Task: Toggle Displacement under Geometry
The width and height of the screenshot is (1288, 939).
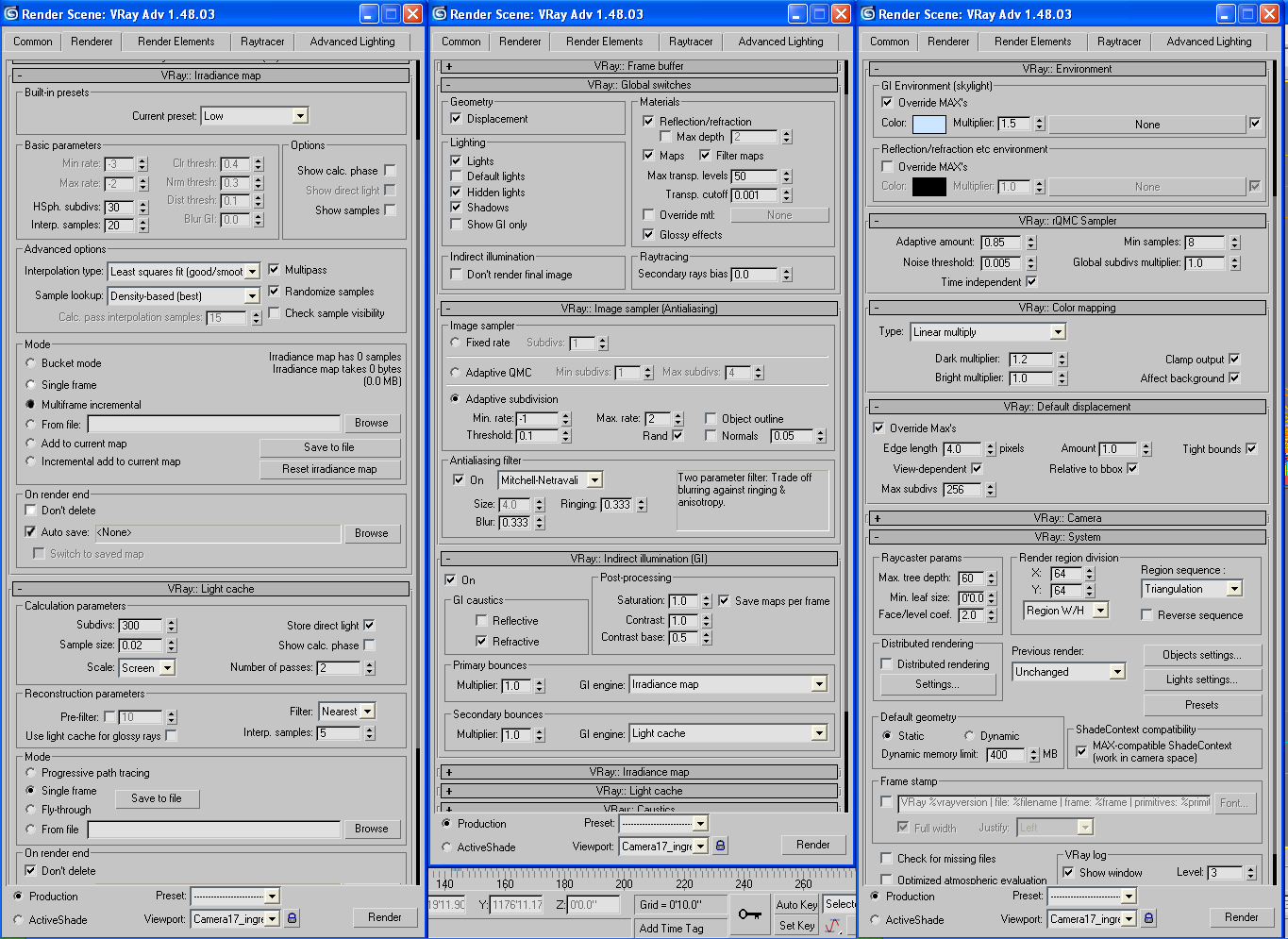Action: [457, 119]
